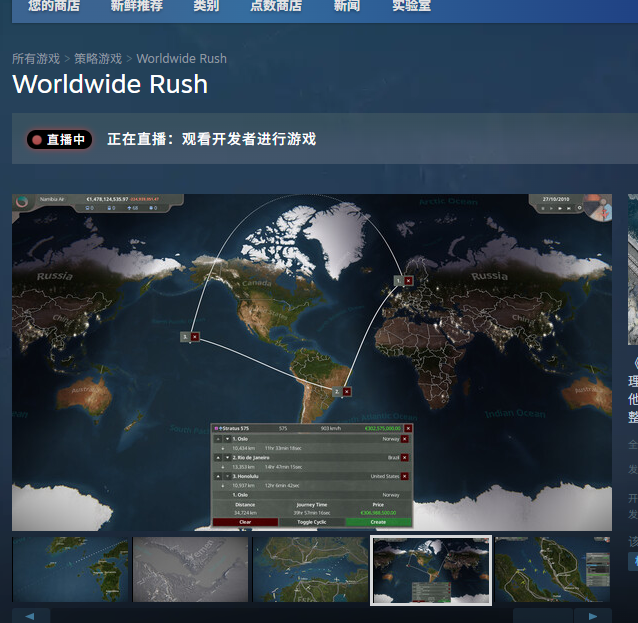
Task: Delete map waypoint 3 in the Pacific
Action: click(x=195, y=337)
